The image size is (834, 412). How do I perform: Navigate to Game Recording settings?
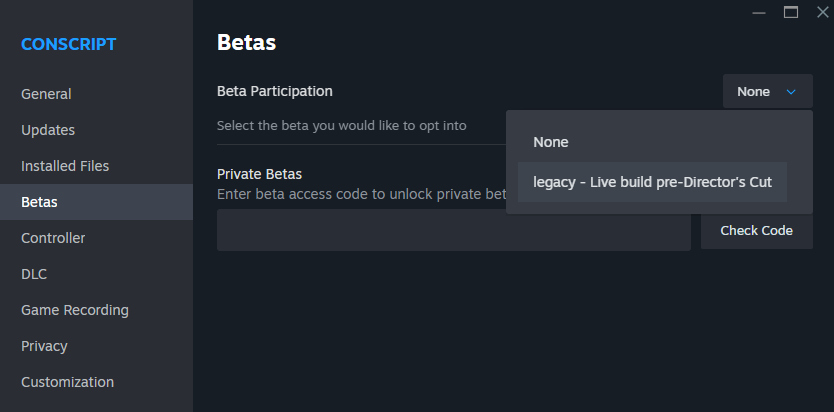(x=75, y=310)
